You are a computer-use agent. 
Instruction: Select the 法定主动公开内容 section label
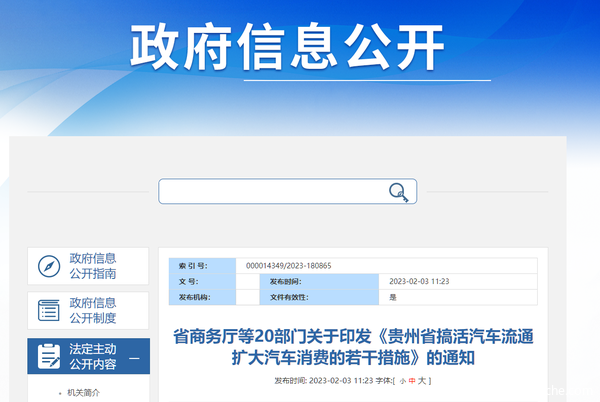tap(93, 356)
